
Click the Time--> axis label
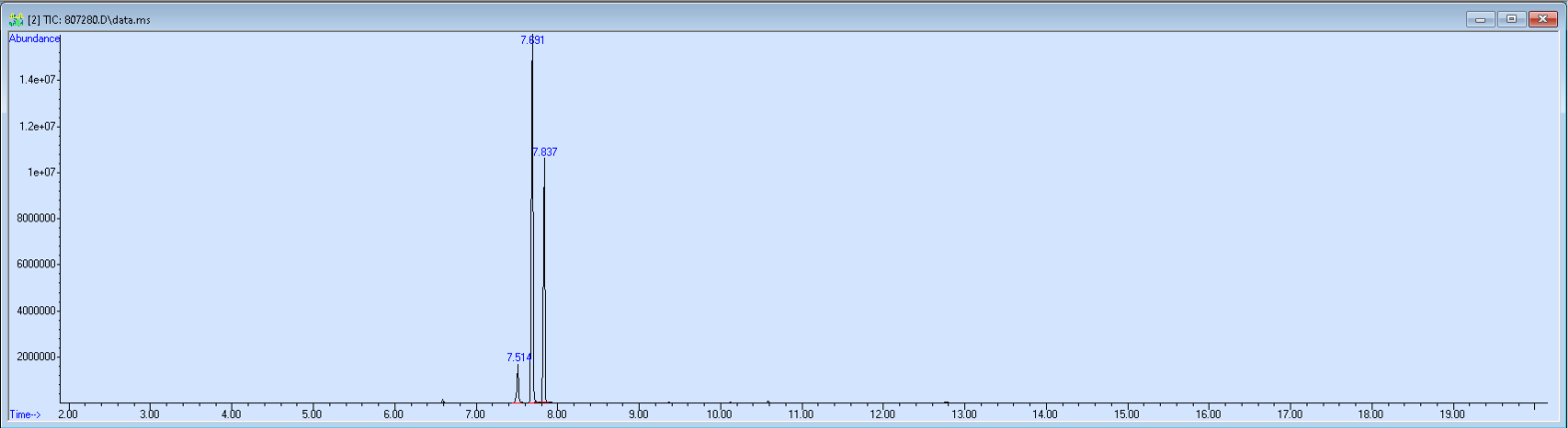(25, 414)
